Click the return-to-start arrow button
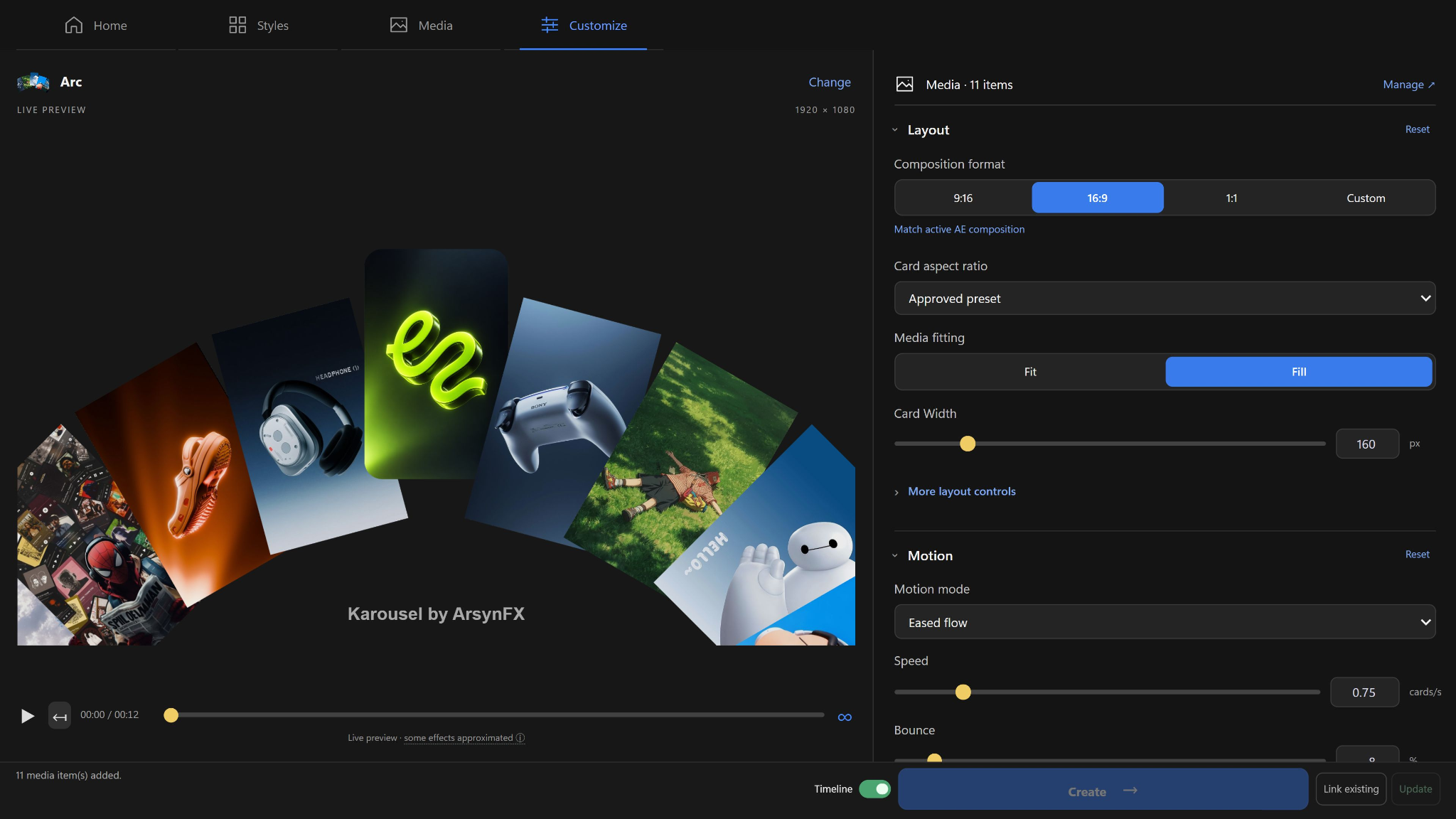This screenshot has width=1456, height=819. [60, 716]
